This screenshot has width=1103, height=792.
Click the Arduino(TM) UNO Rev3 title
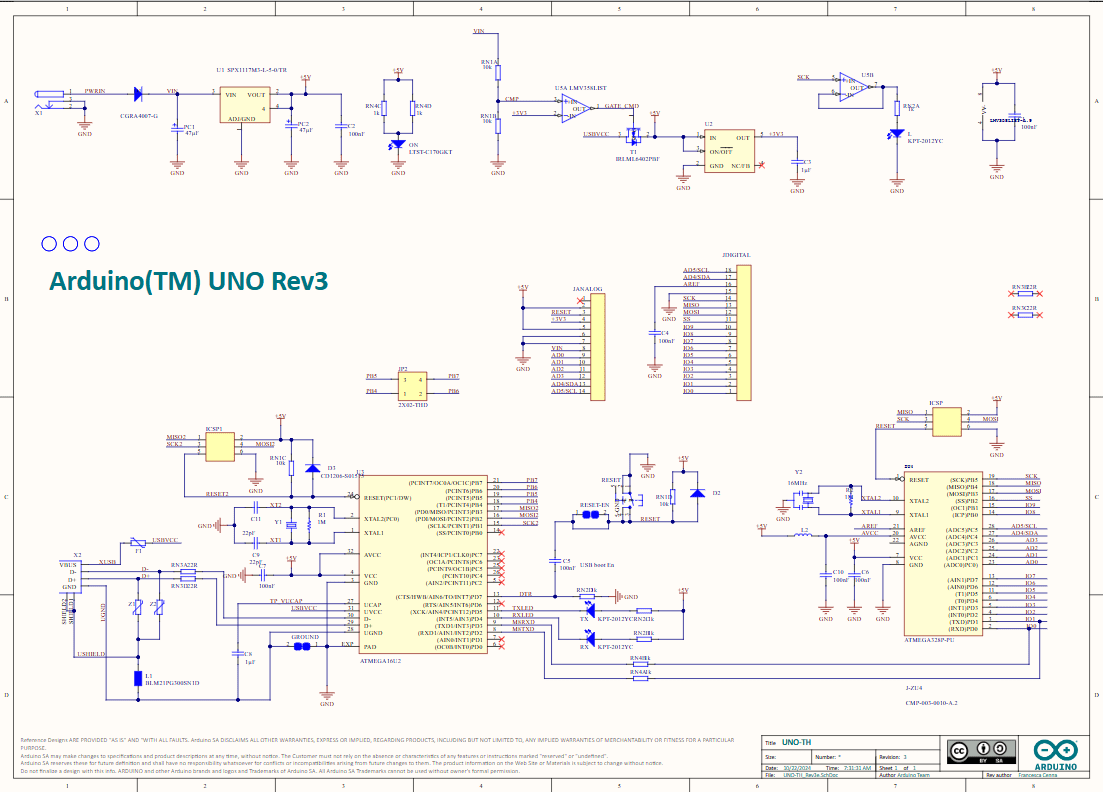[189, 281]
